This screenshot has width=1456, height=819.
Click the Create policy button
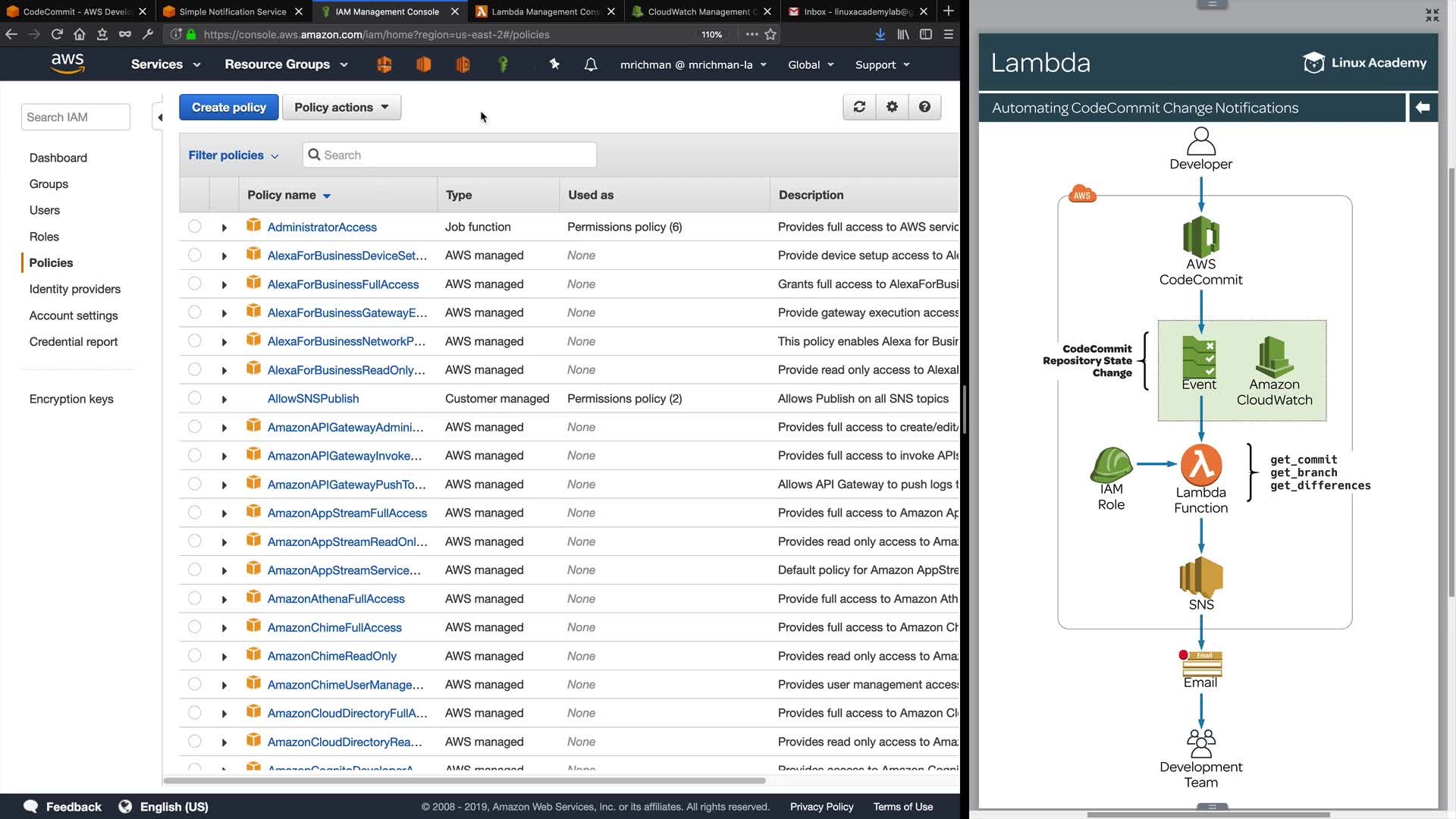coord(228,107)
